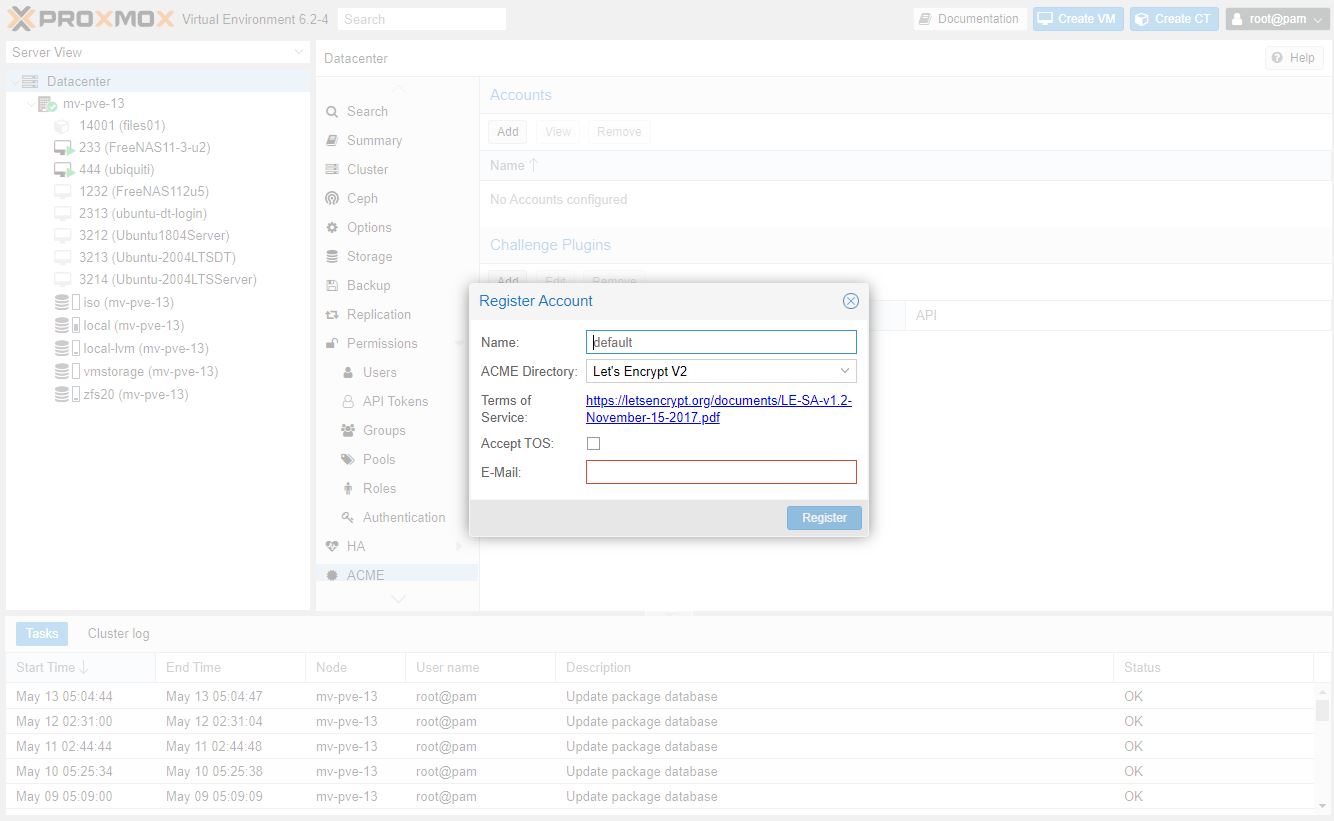Viewport: 1334px width, 821px height.
Task: Click the running VM 233 FreeNAS icon
Action: tap(64, 148)
